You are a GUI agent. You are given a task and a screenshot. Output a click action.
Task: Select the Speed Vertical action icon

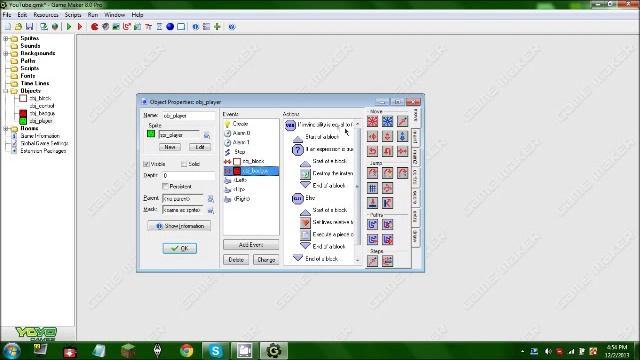click(387, 136)
